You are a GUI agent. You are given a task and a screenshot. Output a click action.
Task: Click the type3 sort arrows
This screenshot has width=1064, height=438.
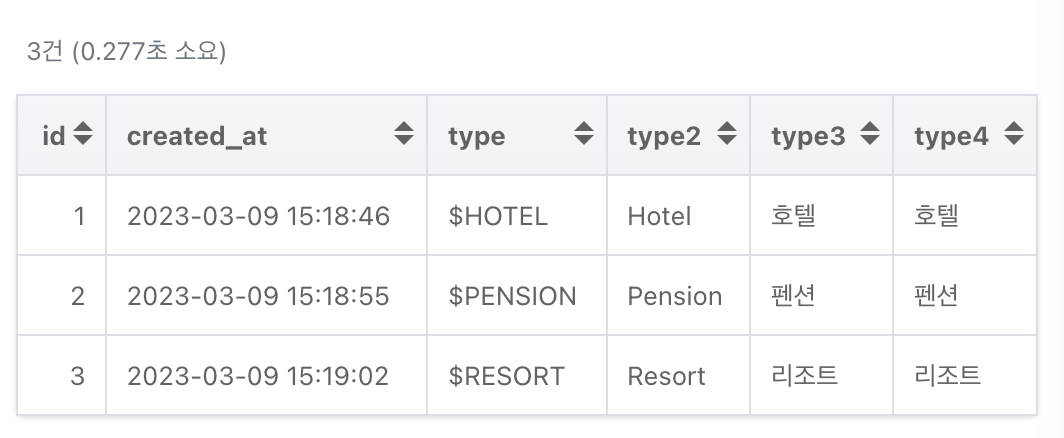[870, 135]
